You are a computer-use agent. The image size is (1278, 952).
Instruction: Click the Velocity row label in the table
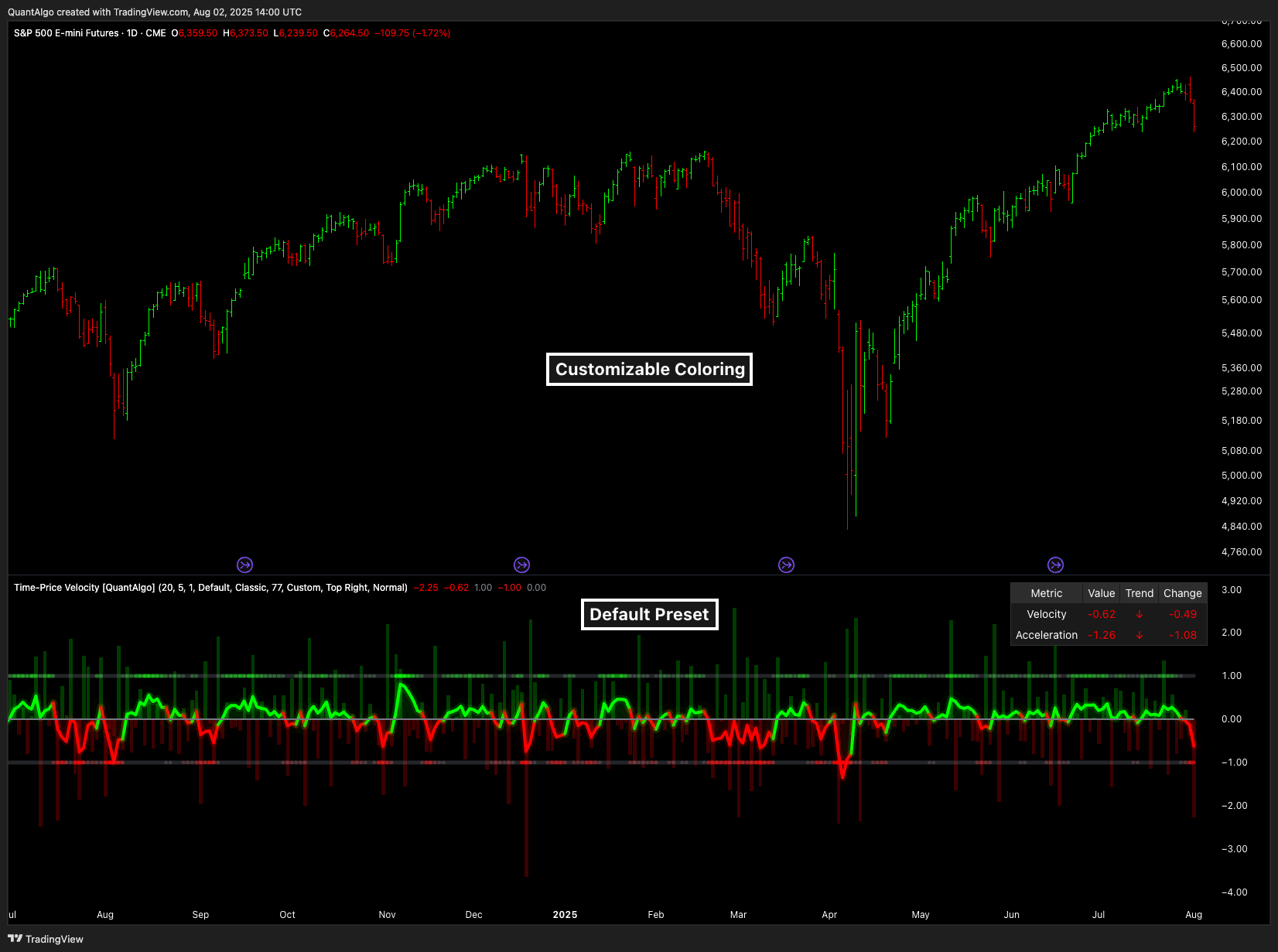tap(1047, 614)
